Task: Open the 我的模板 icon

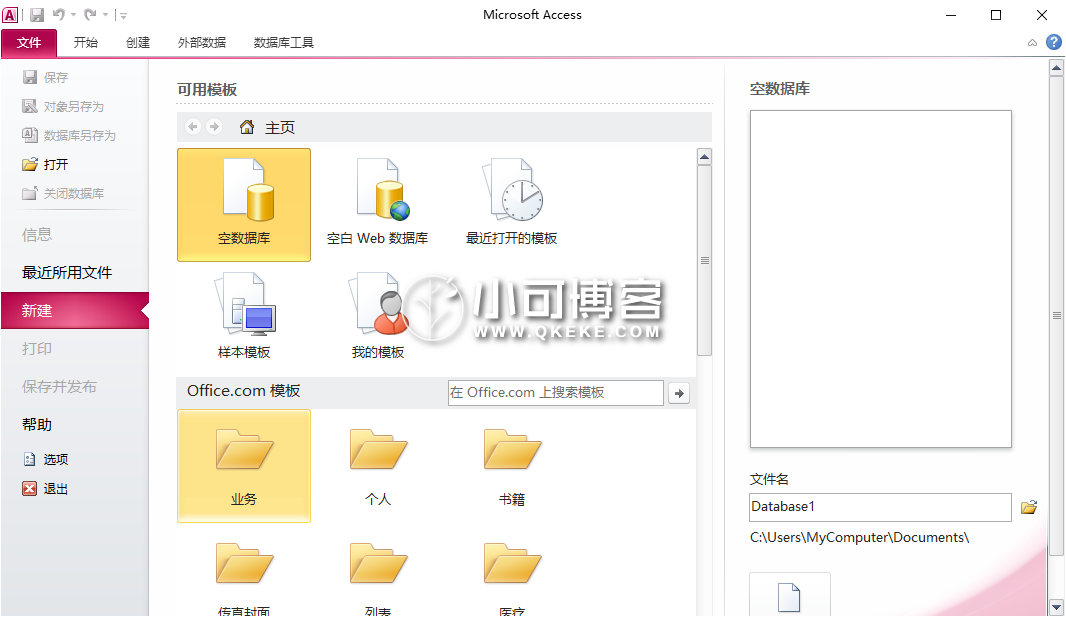Action: click(x=378, y=316)
